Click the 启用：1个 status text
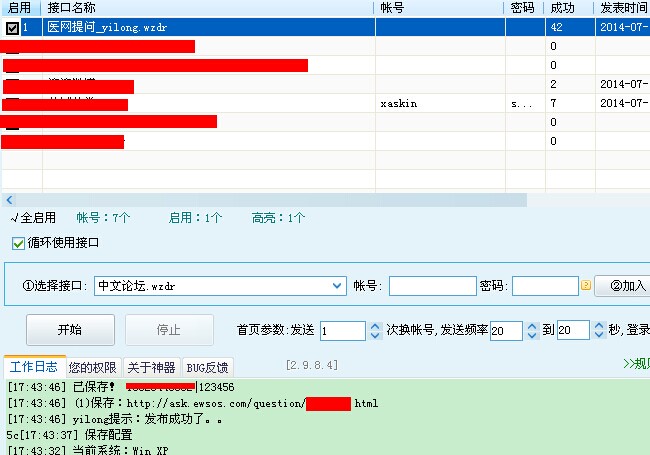Screen dimensions: 650x455 coord(196,218)
